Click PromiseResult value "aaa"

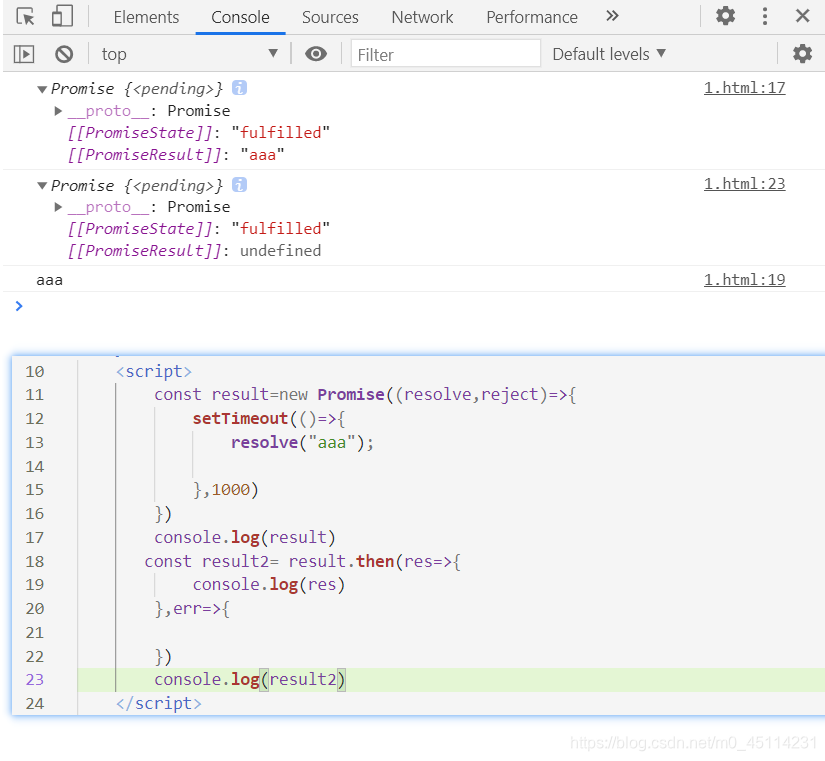click(x=262, y=155)
